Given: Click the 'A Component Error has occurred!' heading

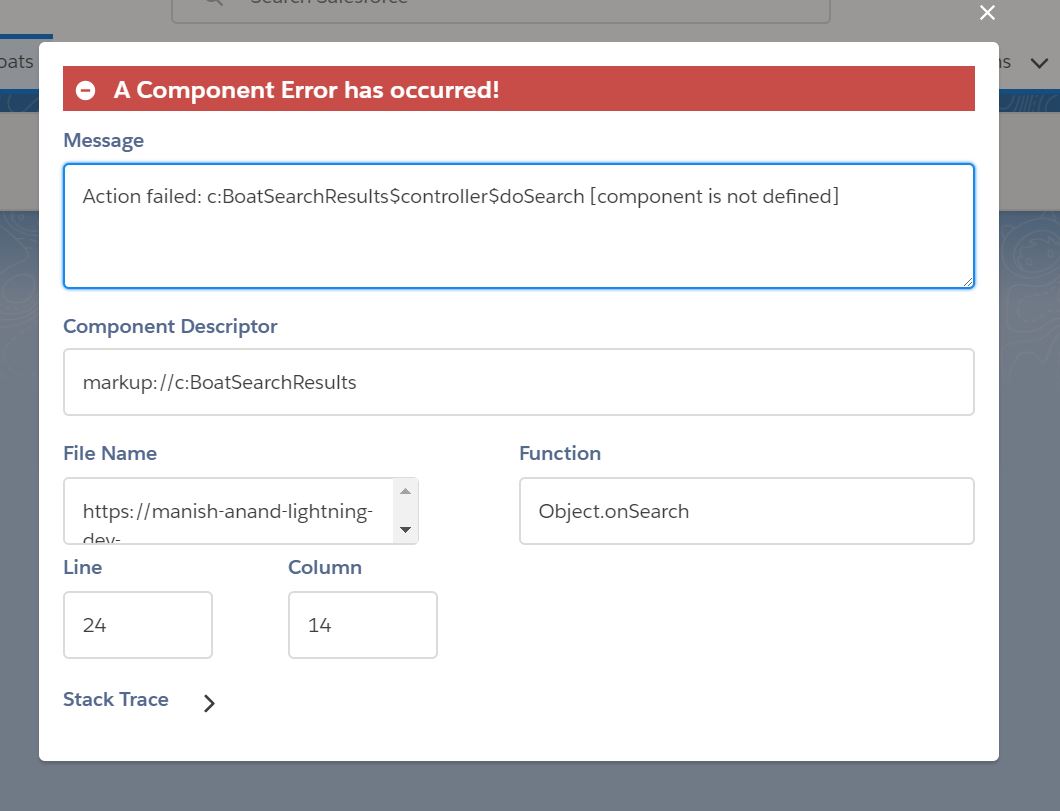Looking at the screenshot, I should 306,90.
